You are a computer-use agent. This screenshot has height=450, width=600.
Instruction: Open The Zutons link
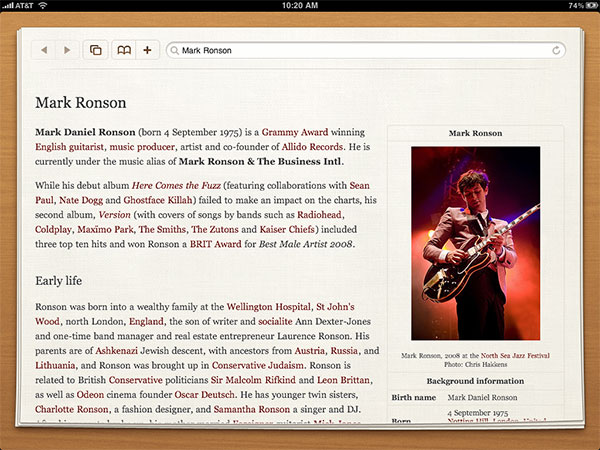215,230
